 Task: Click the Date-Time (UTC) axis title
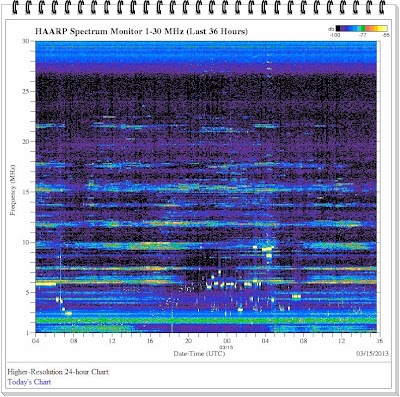(x=199, y=354)
